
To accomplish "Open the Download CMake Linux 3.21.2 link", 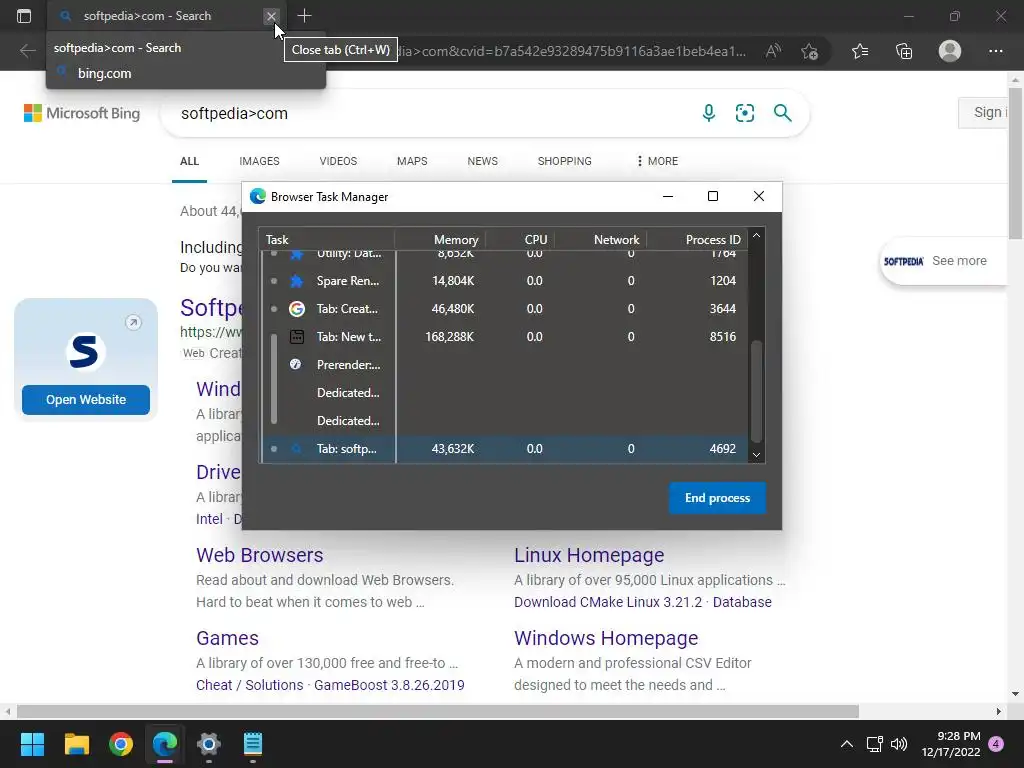I will point(608,602).
